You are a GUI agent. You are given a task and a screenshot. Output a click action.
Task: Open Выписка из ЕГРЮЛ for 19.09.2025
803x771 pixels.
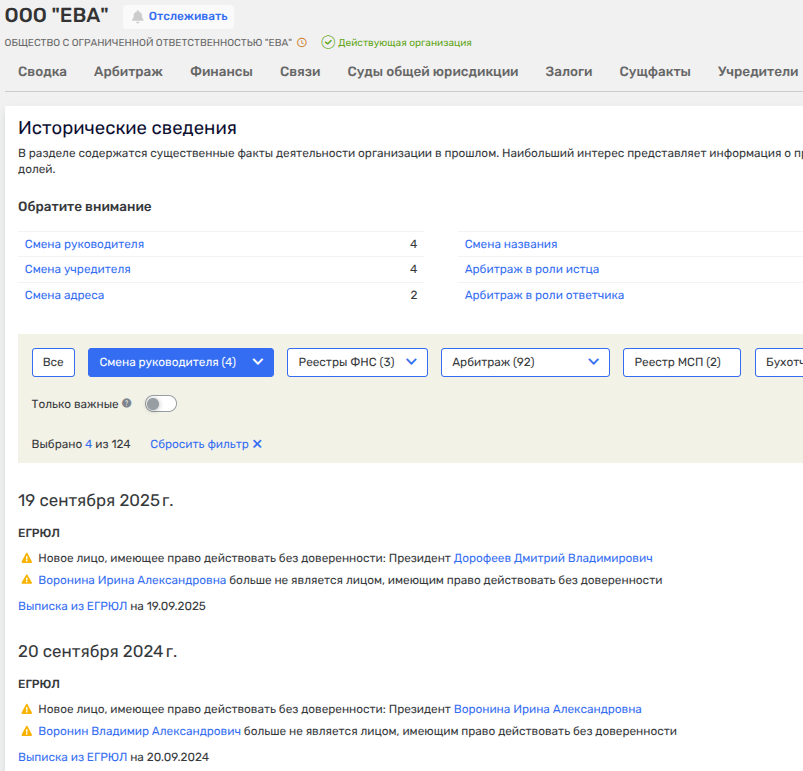tap(72, 606)
